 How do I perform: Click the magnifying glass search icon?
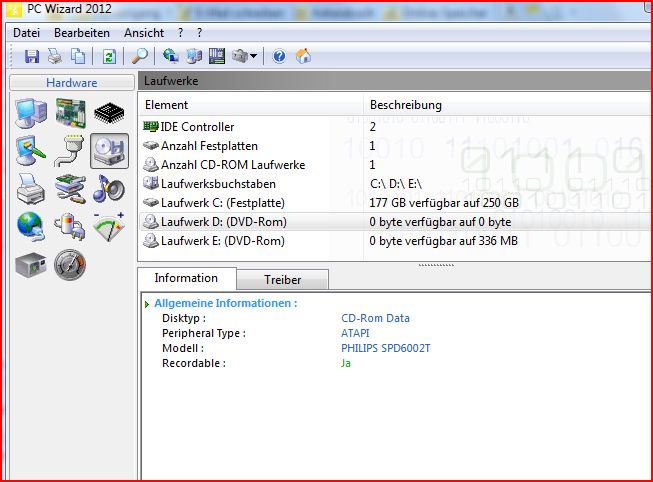click(x=140, y=56)
